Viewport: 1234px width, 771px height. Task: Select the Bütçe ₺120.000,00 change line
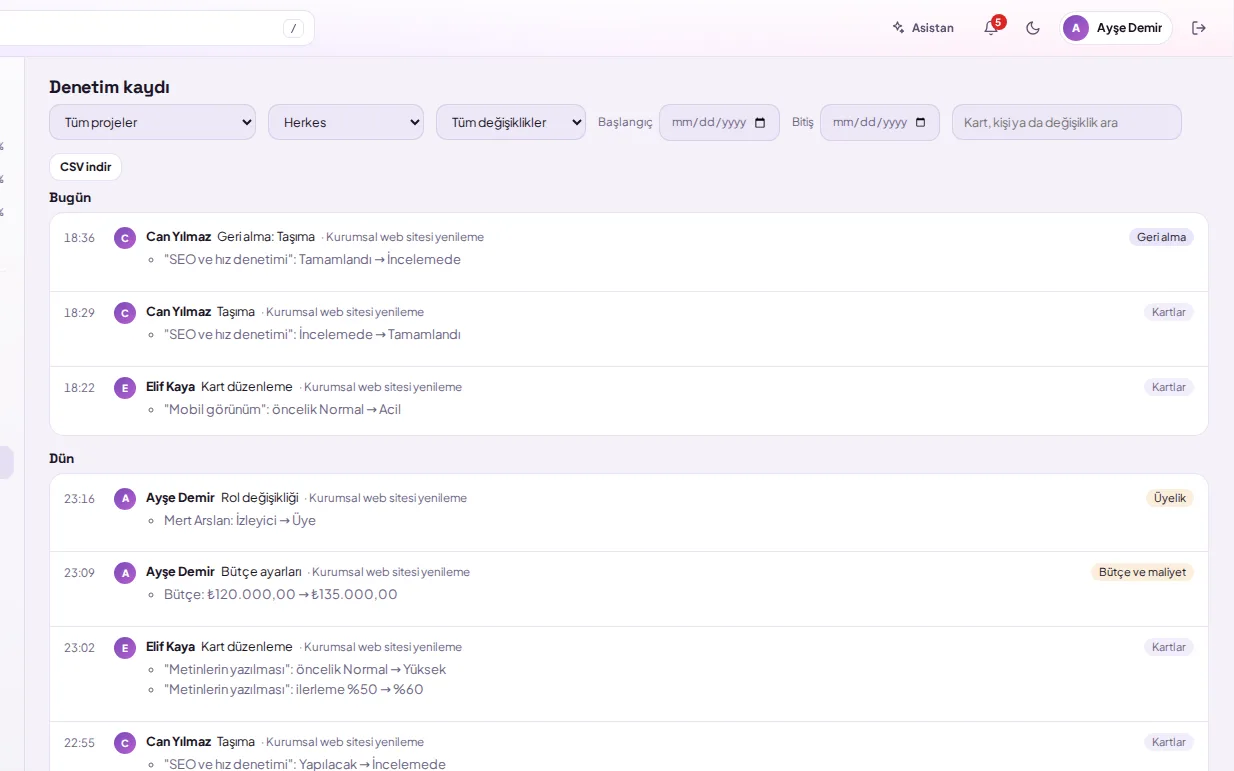[281, 595]
